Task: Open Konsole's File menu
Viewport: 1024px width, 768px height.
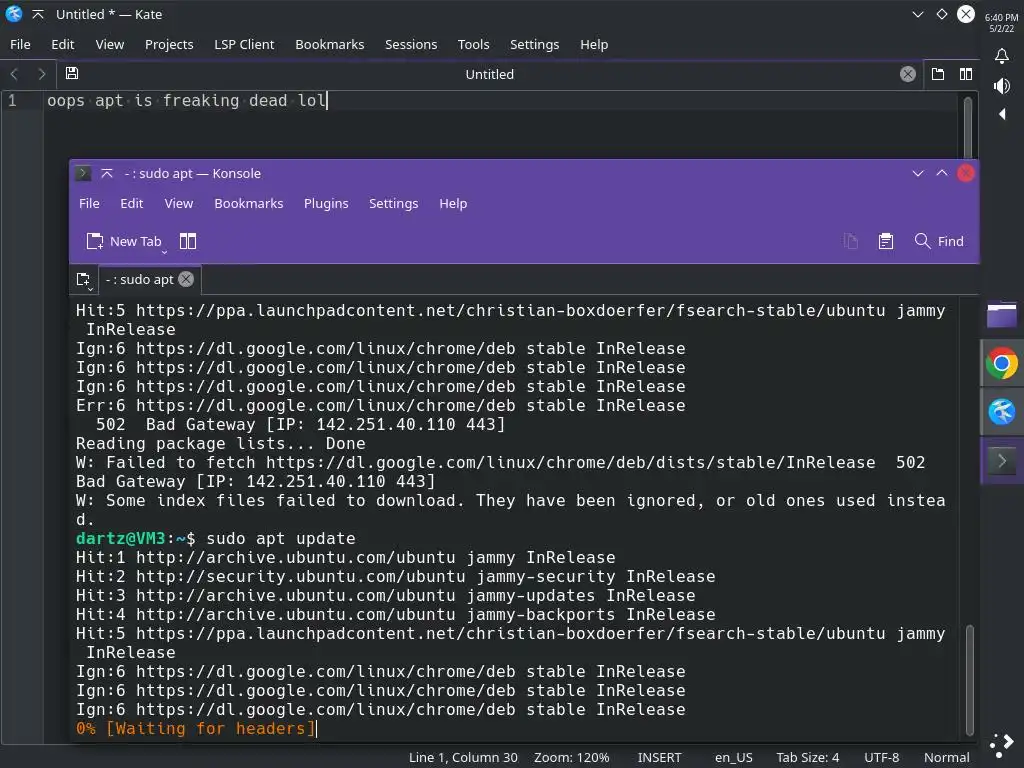Action: [x=89, y=203]
